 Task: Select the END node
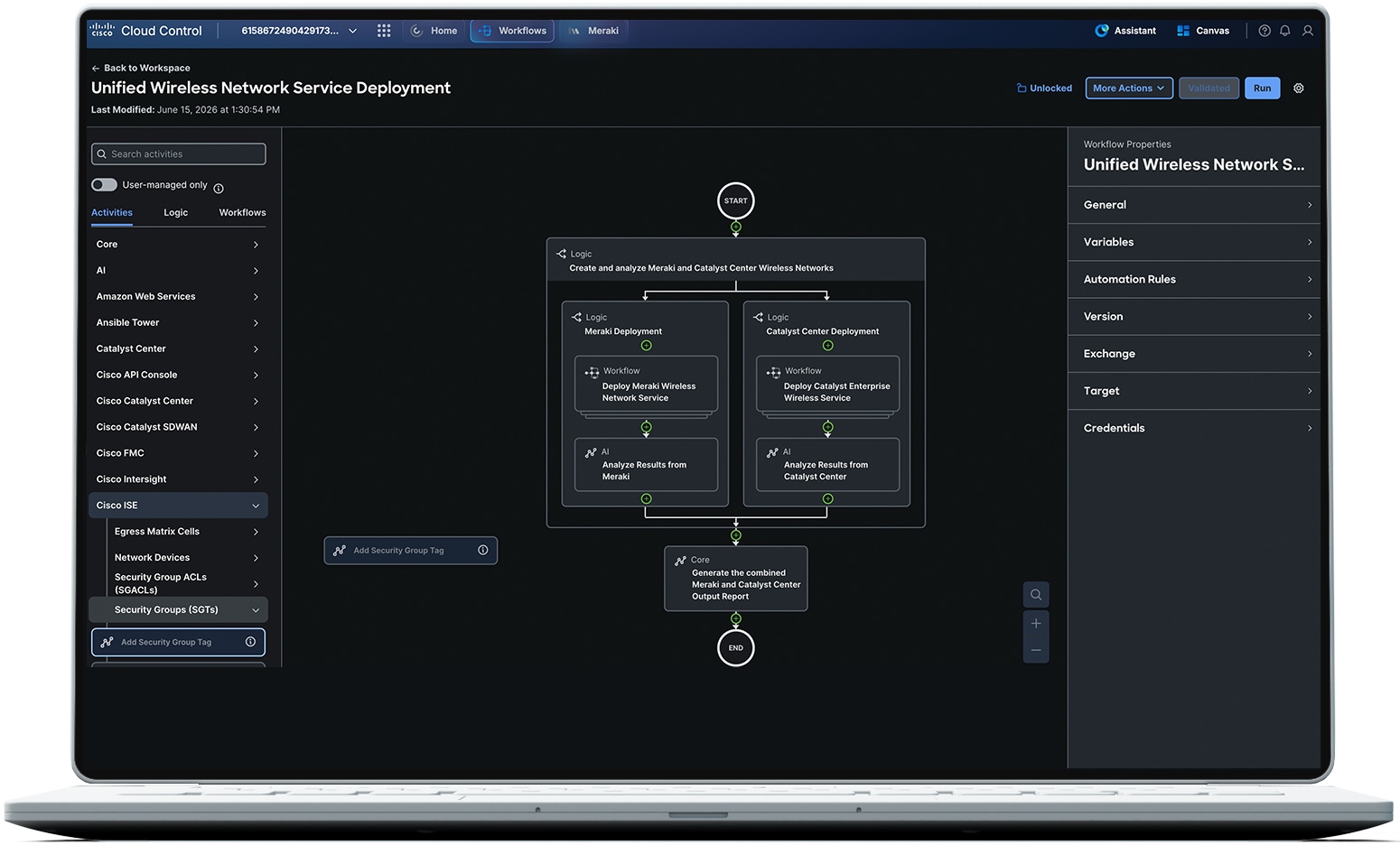coord(736,647)
